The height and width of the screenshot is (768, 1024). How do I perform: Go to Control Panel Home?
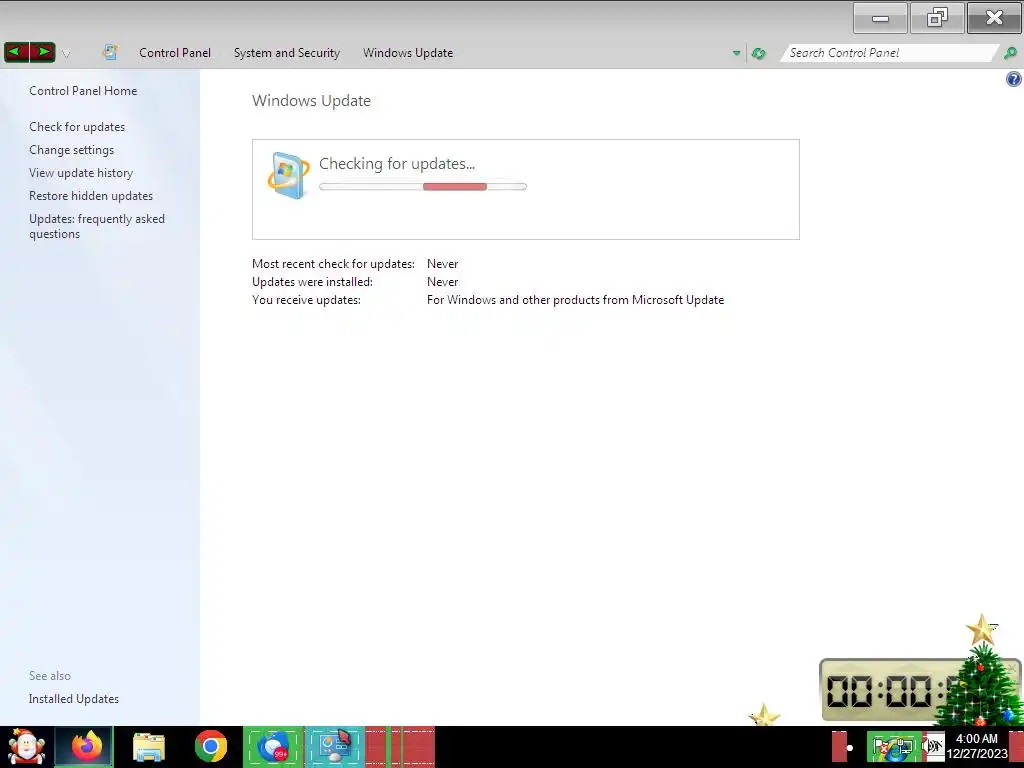[83, 91]
